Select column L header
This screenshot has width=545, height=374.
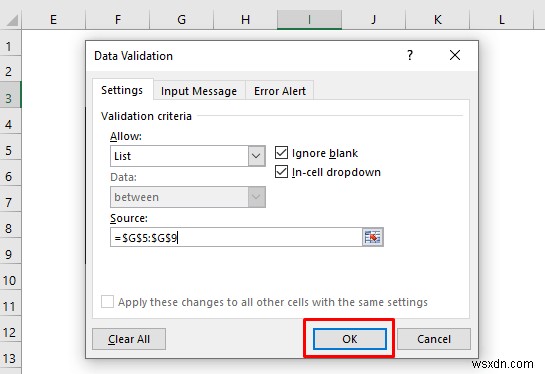click(x=502, y=20)
